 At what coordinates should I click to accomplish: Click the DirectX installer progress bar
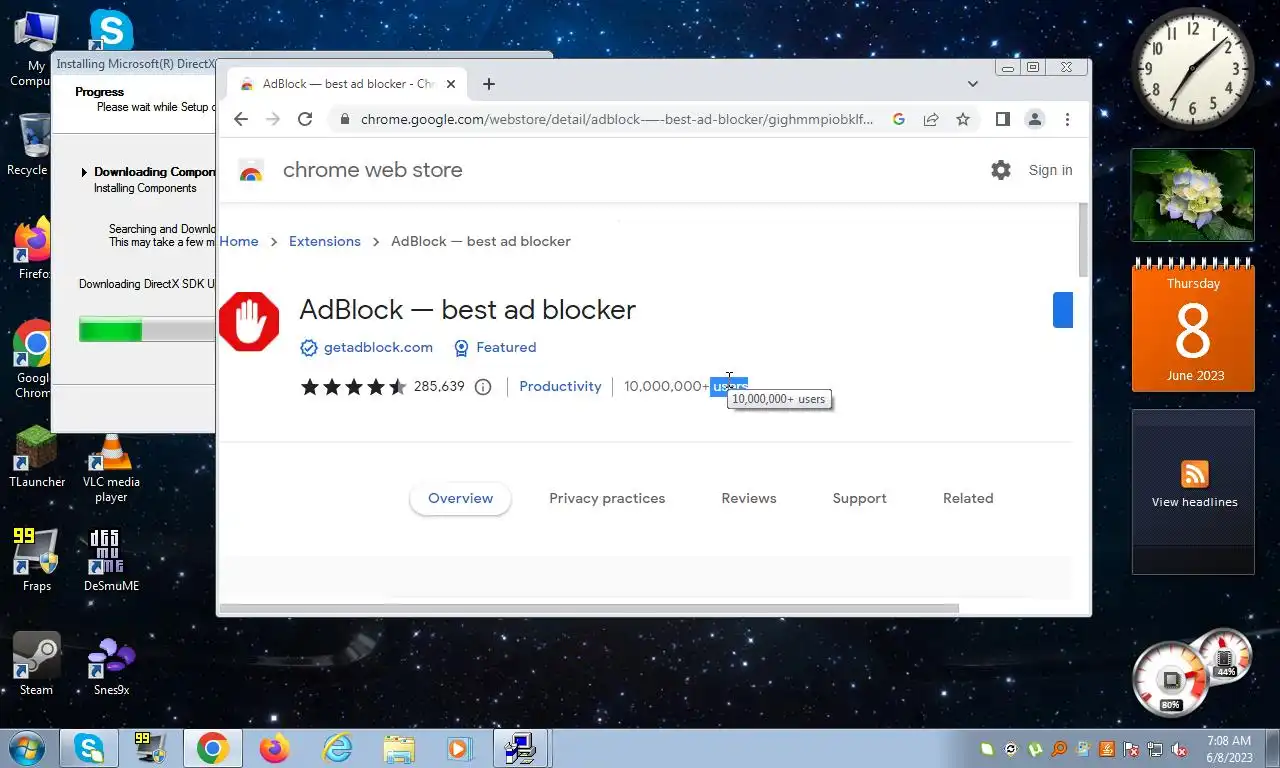pos(147,329)
